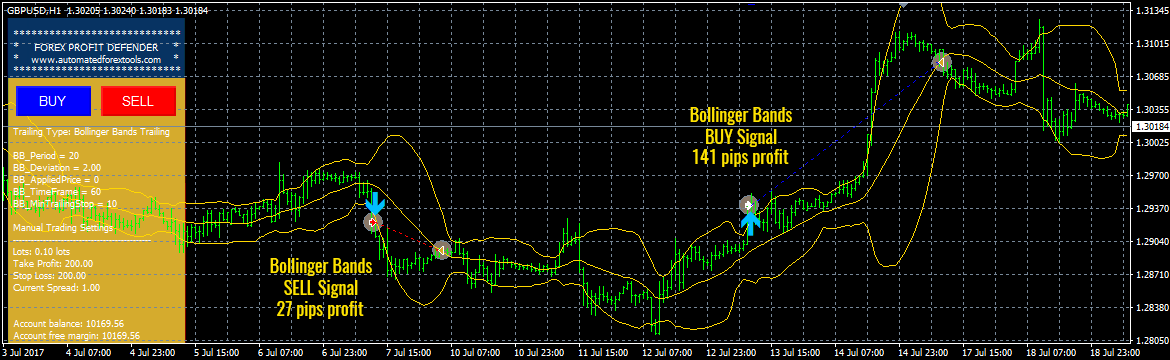Image resolution: width=1170 pixels, height=360 pixels.
Task: Click the 'BB_Deviation = 2.00' setting
Action: [x=57, y=168]
